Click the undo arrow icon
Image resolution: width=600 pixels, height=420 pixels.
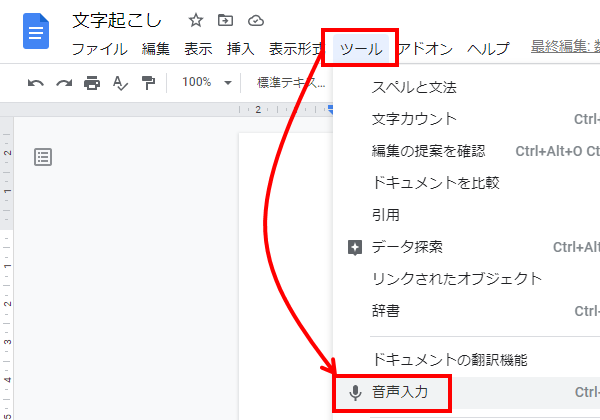[x=36, y=82]
